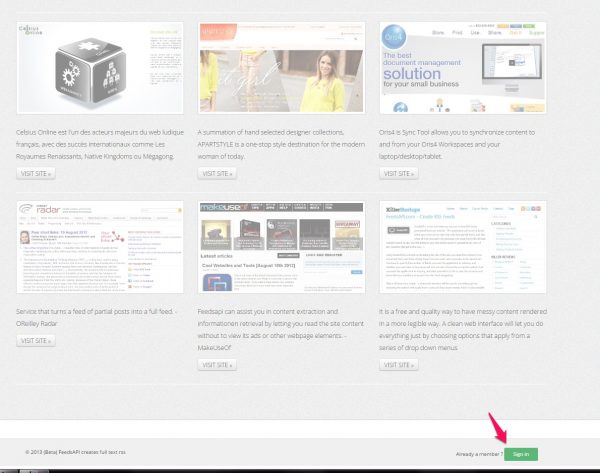This screenshot has width=600, height=473.
Task: Click the Celsius Online logo in first thumbnail
Action: pos(34,30)
